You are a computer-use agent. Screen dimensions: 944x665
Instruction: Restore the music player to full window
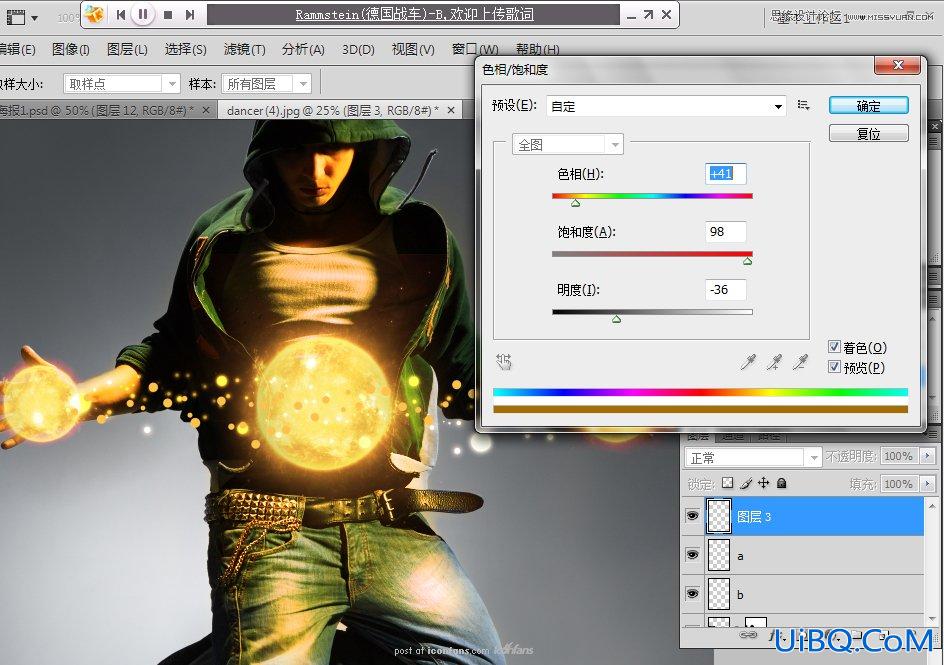click(648, 14)
